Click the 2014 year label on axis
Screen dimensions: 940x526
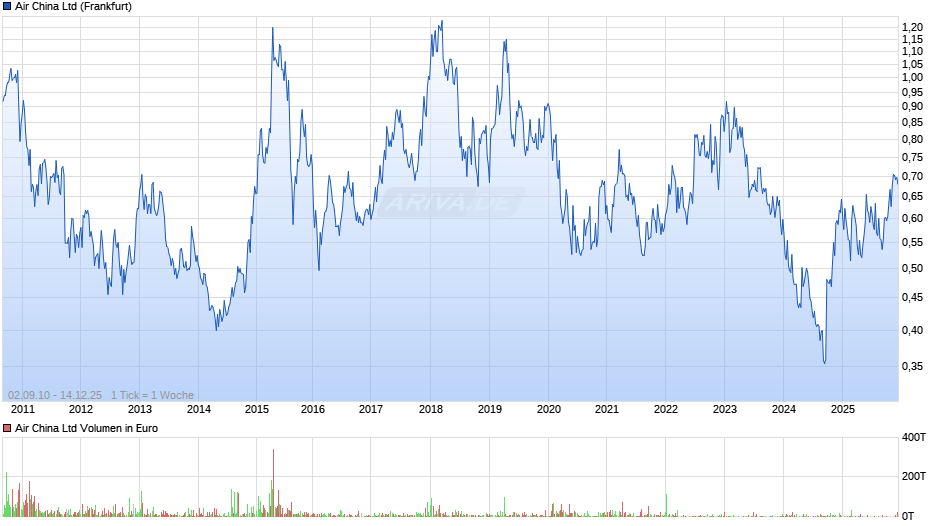tap(199, 409)
